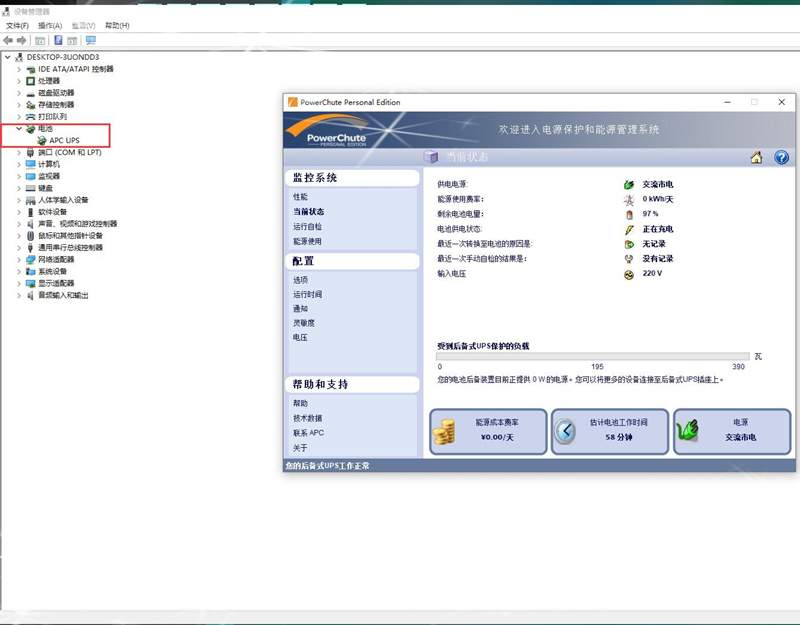Open 电压 under 配置
The height and width of the screenshot is (625, 800).
[x=301, y=337]
